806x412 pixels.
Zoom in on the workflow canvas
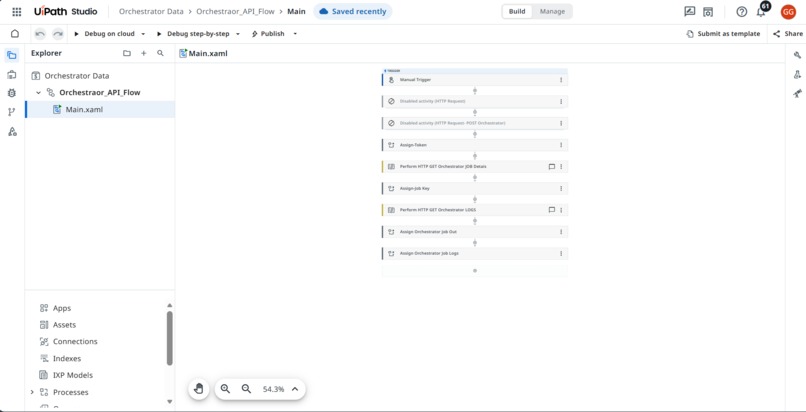pos(225,389)
